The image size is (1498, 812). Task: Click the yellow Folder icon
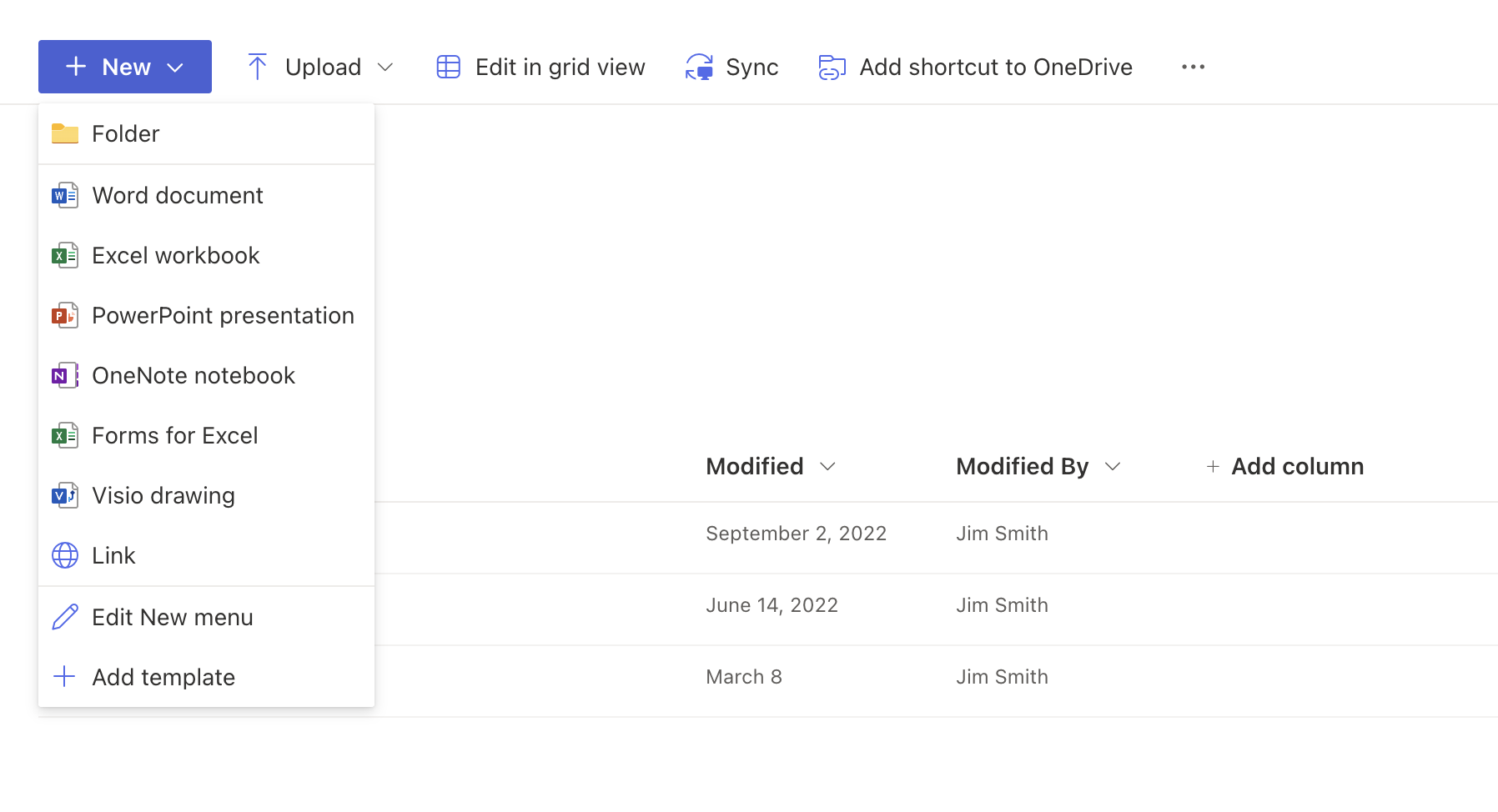(x=65, y=133)
